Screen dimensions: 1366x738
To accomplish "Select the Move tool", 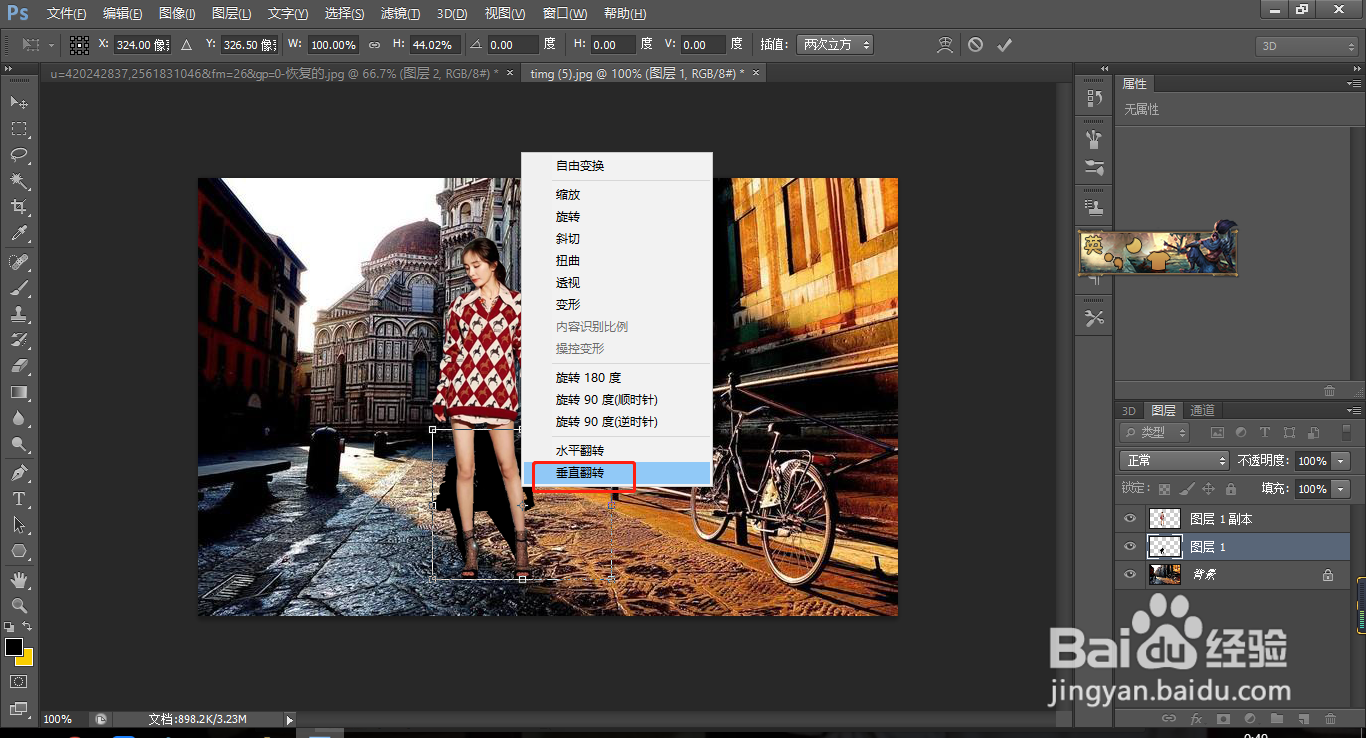I will (19, 102).
